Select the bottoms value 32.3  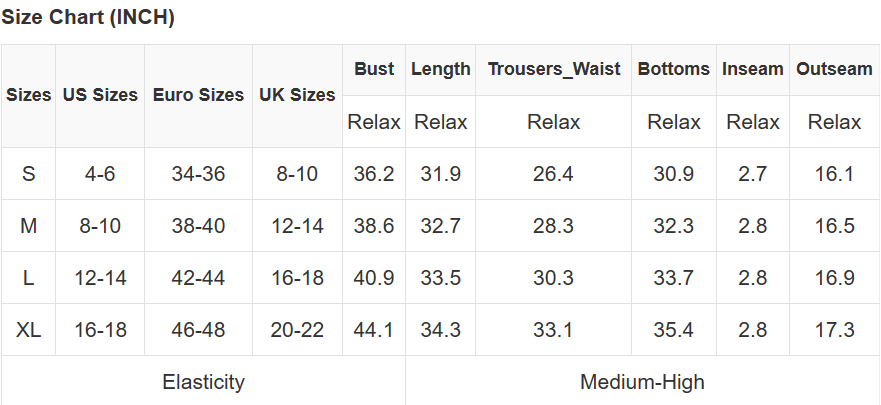point(673,226)
